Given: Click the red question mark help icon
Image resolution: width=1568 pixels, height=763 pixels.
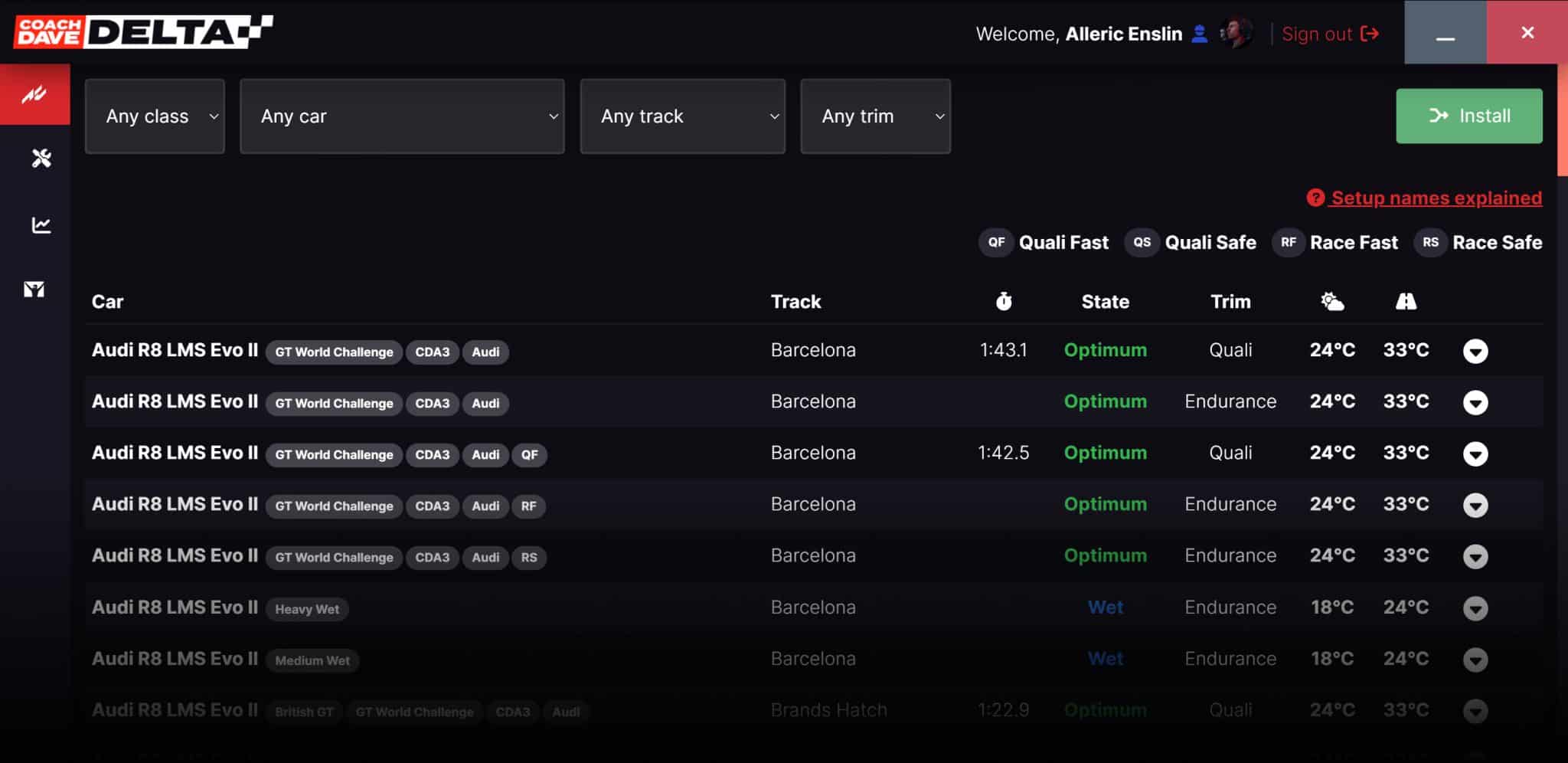Looking at the screenshot, I should coord(1315,198).
